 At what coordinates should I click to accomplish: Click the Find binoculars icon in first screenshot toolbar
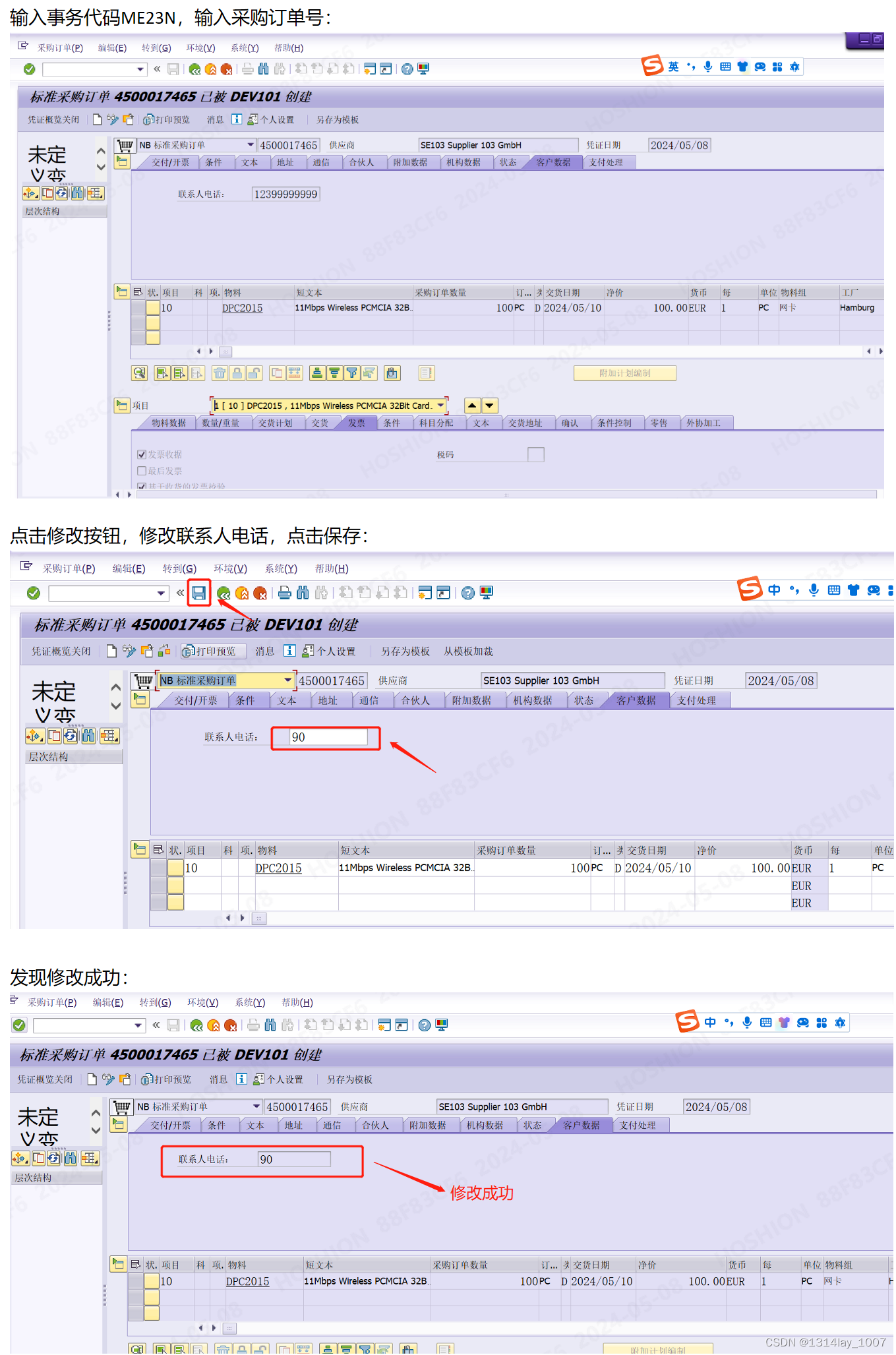pos(264,69)
